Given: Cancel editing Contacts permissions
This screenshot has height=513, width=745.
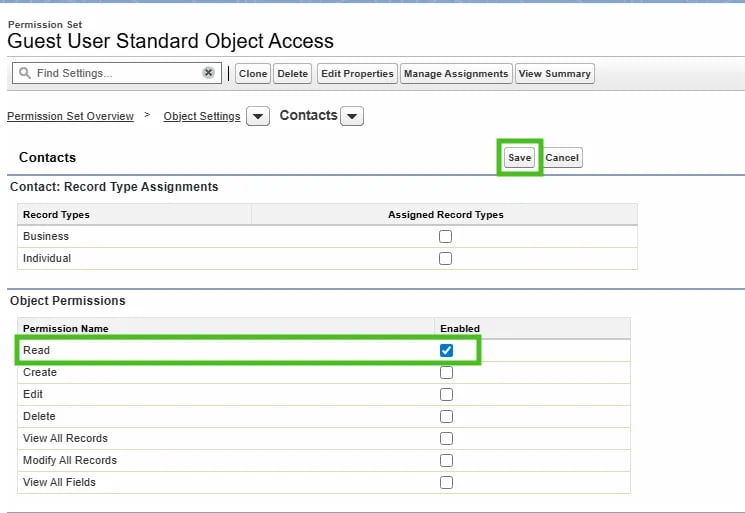Looking at the screenshot, I should click(x=562, y=158).
